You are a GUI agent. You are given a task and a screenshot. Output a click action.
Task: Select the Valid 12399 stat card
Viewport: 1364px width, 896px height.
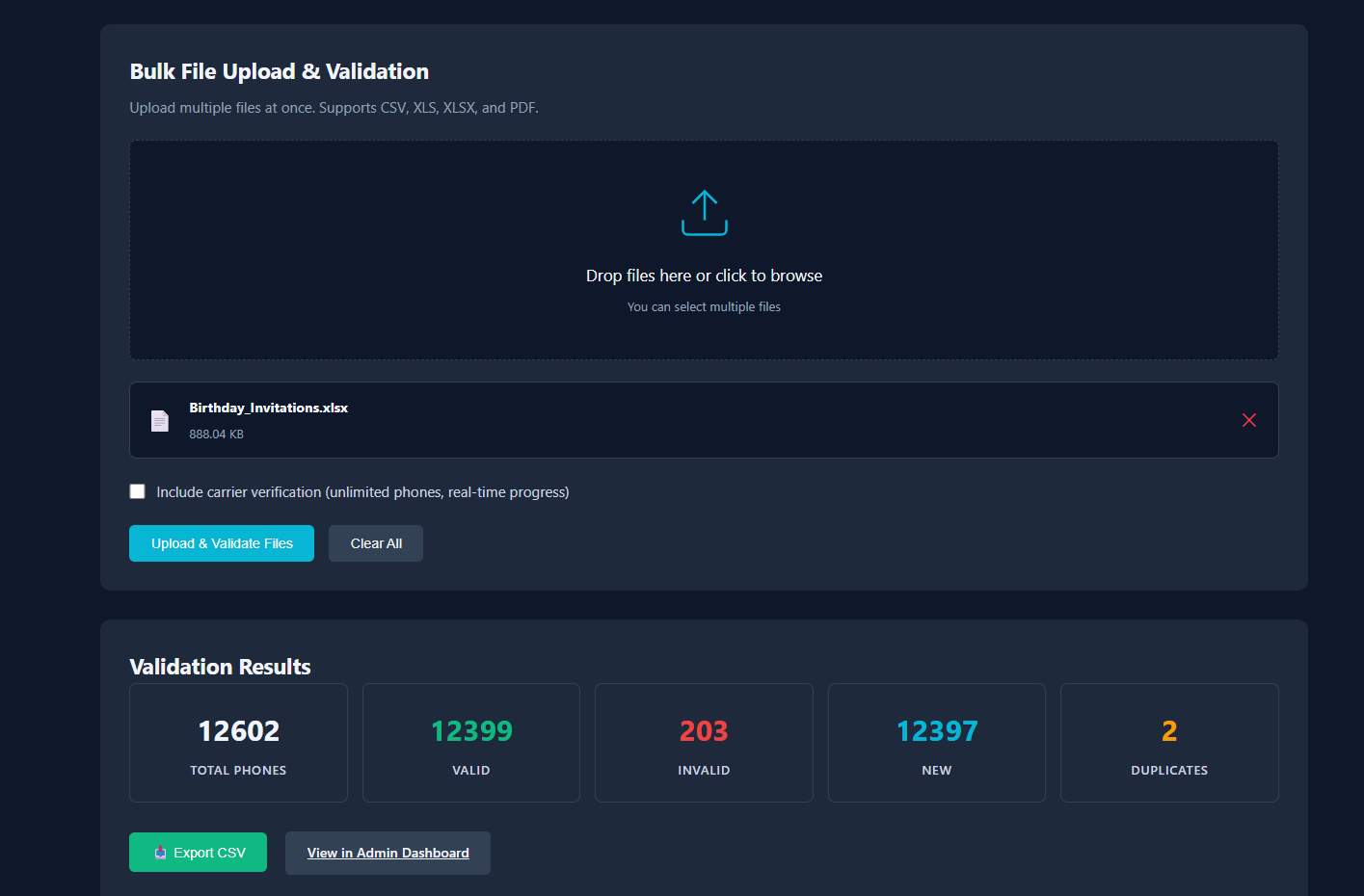tap(471, 743)
